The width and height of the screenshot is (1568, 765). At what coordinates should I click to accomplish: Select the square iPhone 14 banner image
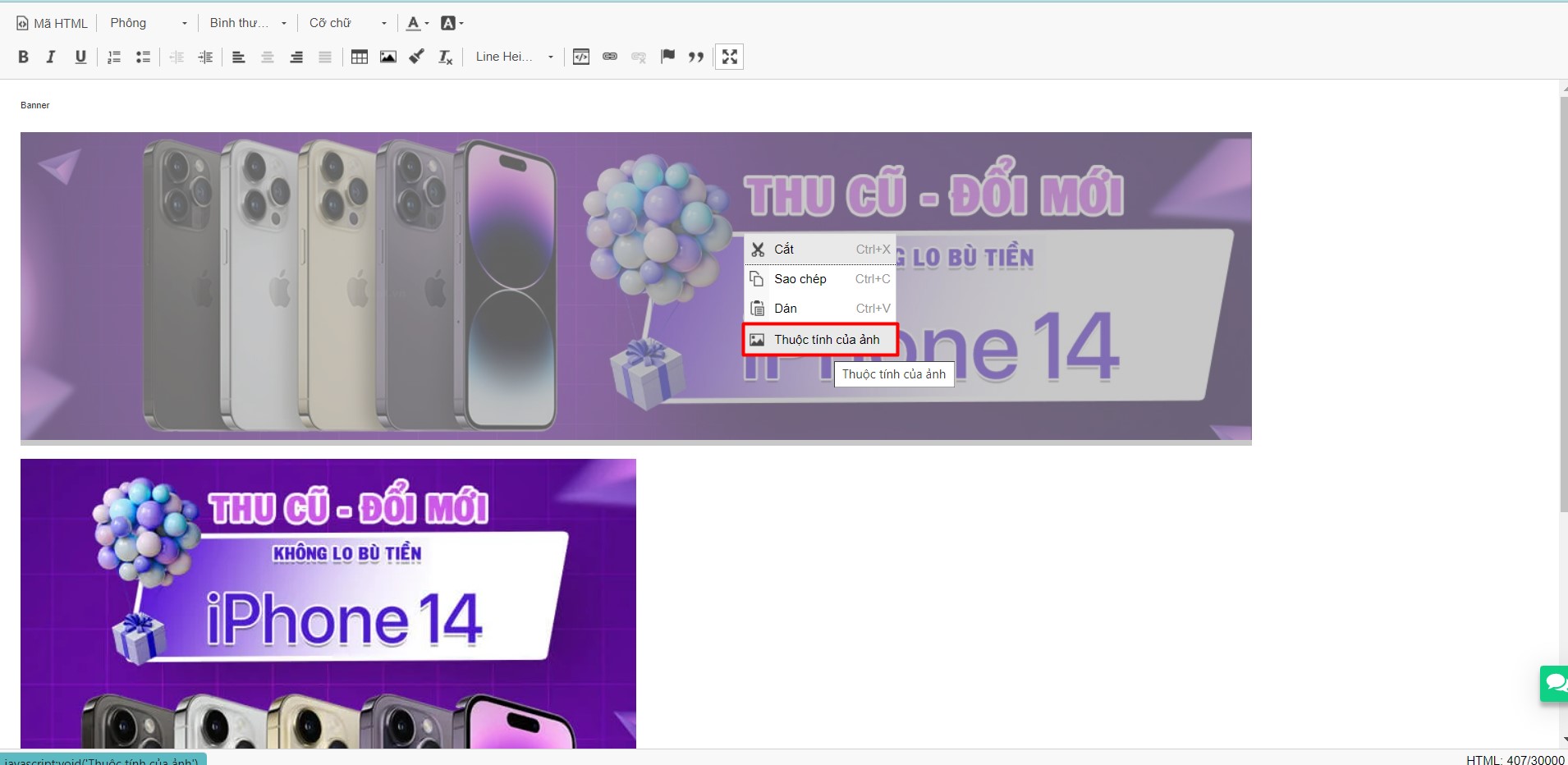tap(328, 603)
